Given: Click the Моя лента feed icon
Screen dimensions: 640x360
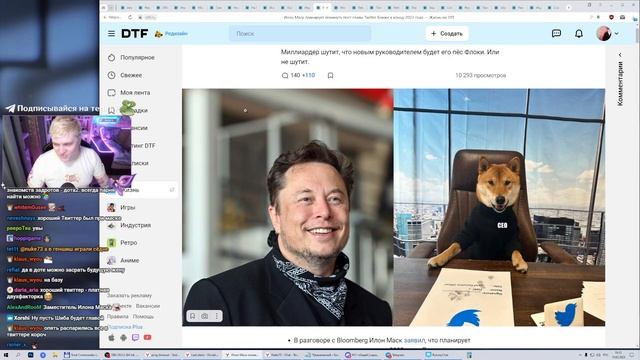Looking at the screenshot, I should coord(111,93).
